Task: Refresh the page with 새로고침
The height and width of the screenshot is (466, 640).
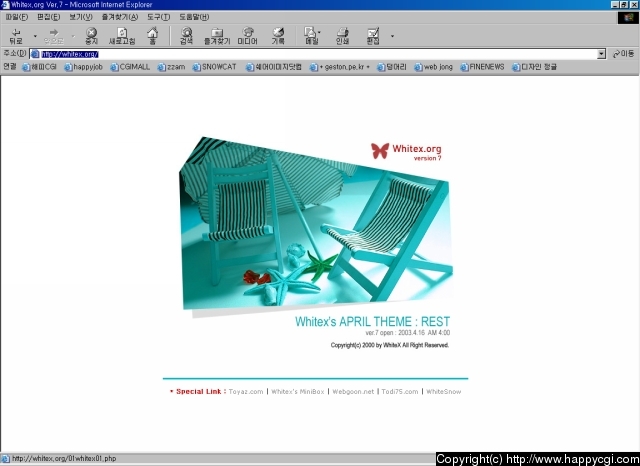Action: [122, 36]
